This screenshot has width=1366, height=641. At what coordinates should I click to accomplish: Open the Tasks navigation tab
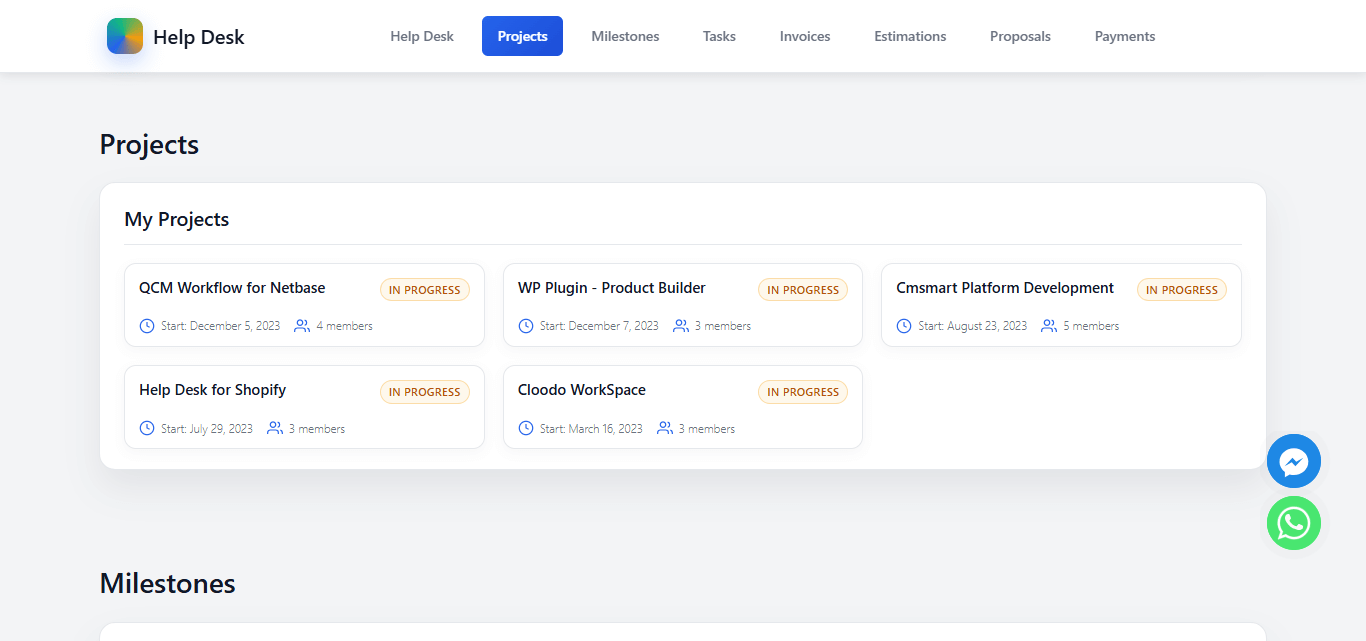click(719, 36)
